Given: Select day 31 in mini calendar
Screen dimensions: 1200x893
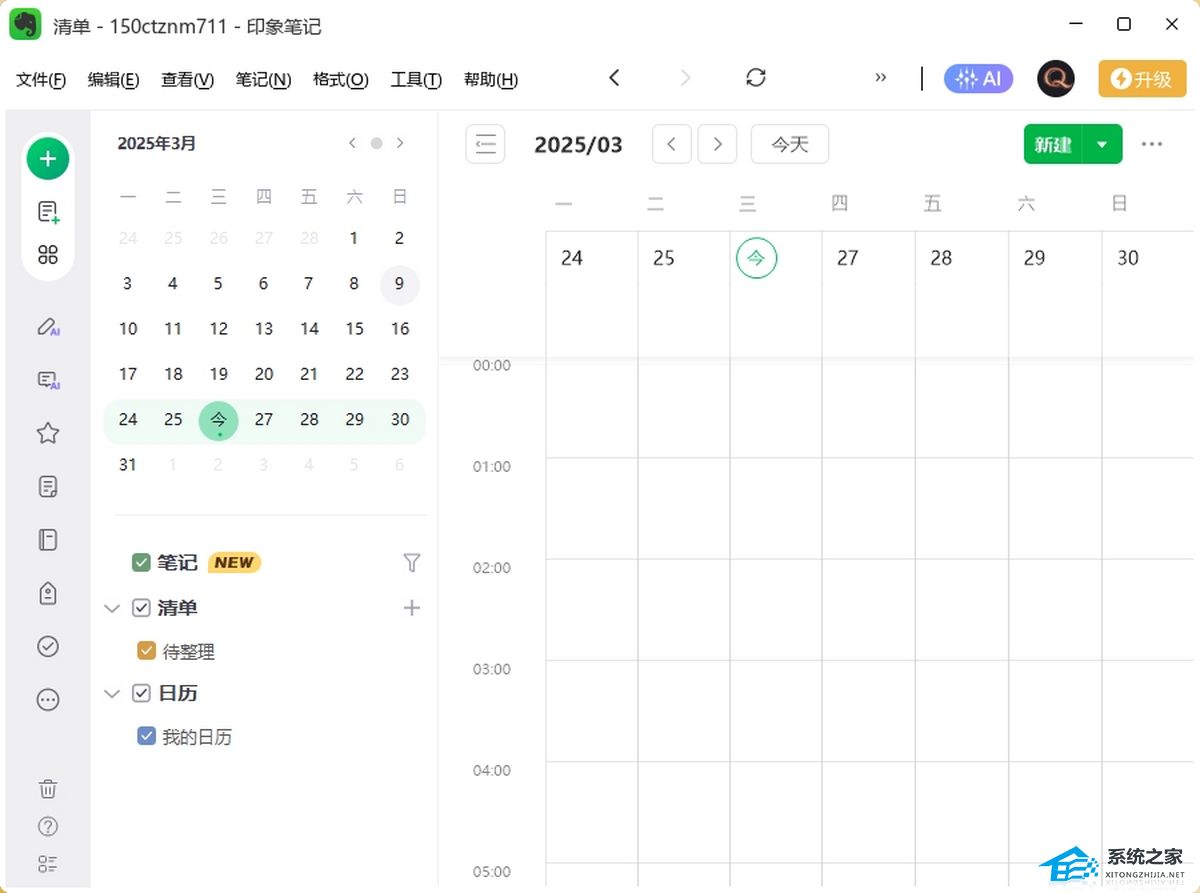Looking at the screenshot, I should [128, 464].
